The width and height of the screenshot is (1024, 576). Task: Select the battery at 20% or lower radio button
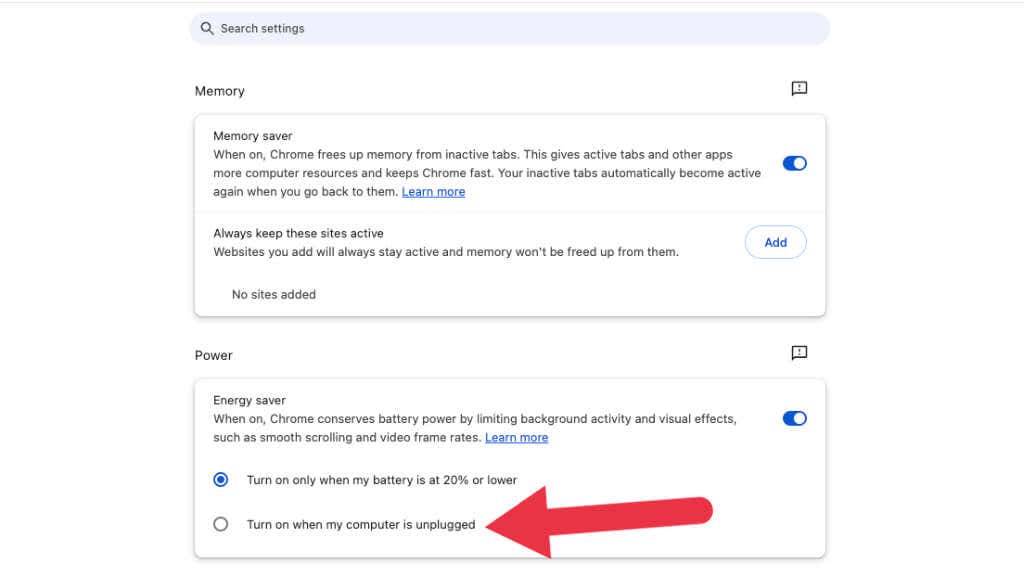click(221, 480)
